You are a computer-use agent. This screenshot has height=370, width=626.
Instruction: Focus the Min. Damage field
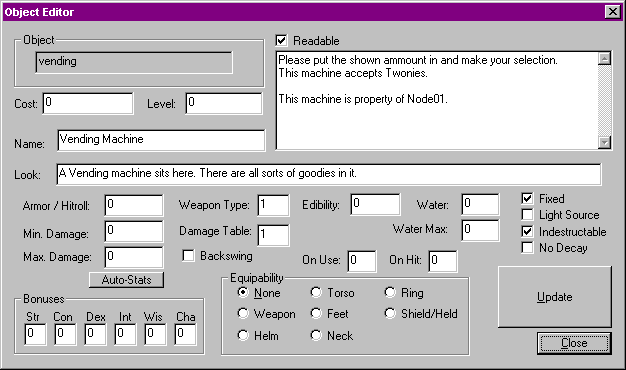tap(134, 231)
